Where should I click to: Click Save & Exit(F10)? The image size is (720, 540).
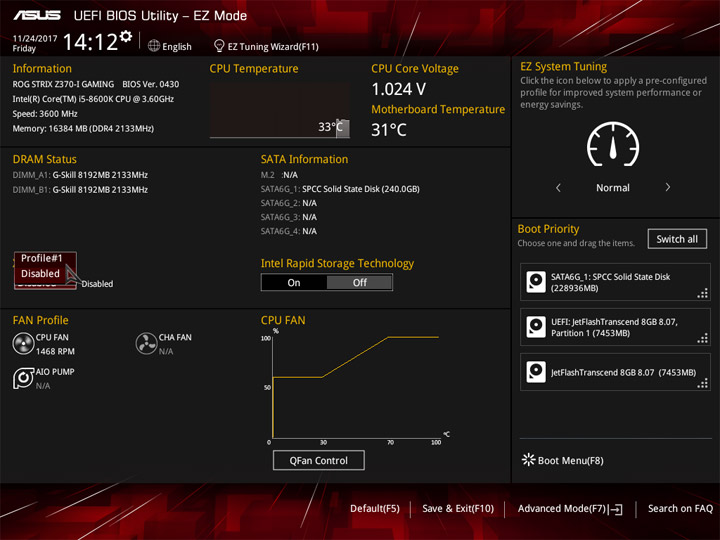pyautogui.click(x=458, y=508)
